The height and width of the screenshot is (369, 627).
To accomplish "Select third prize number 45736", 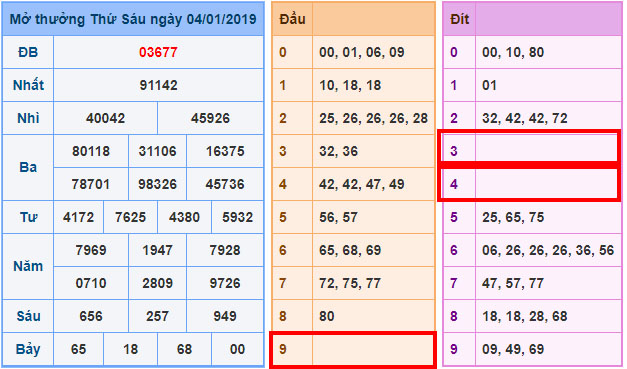I will pyautogui.click(x=225, y=184).
